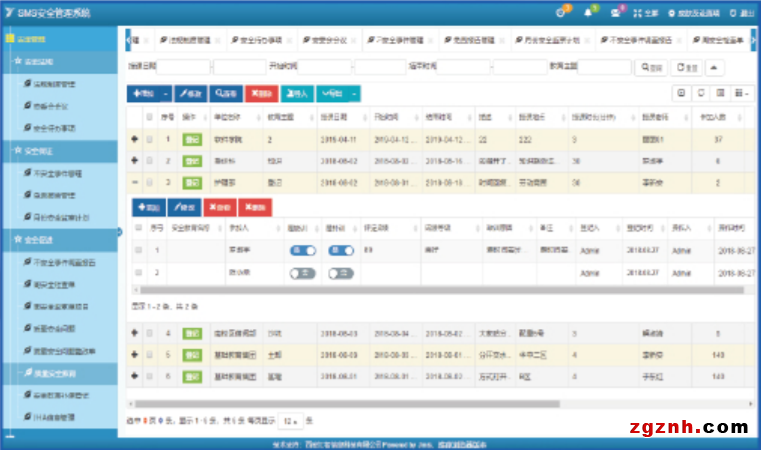Screen dimensions: 761x450
Task: Click the bell notifications icon in header
Action: coord(587,12)
